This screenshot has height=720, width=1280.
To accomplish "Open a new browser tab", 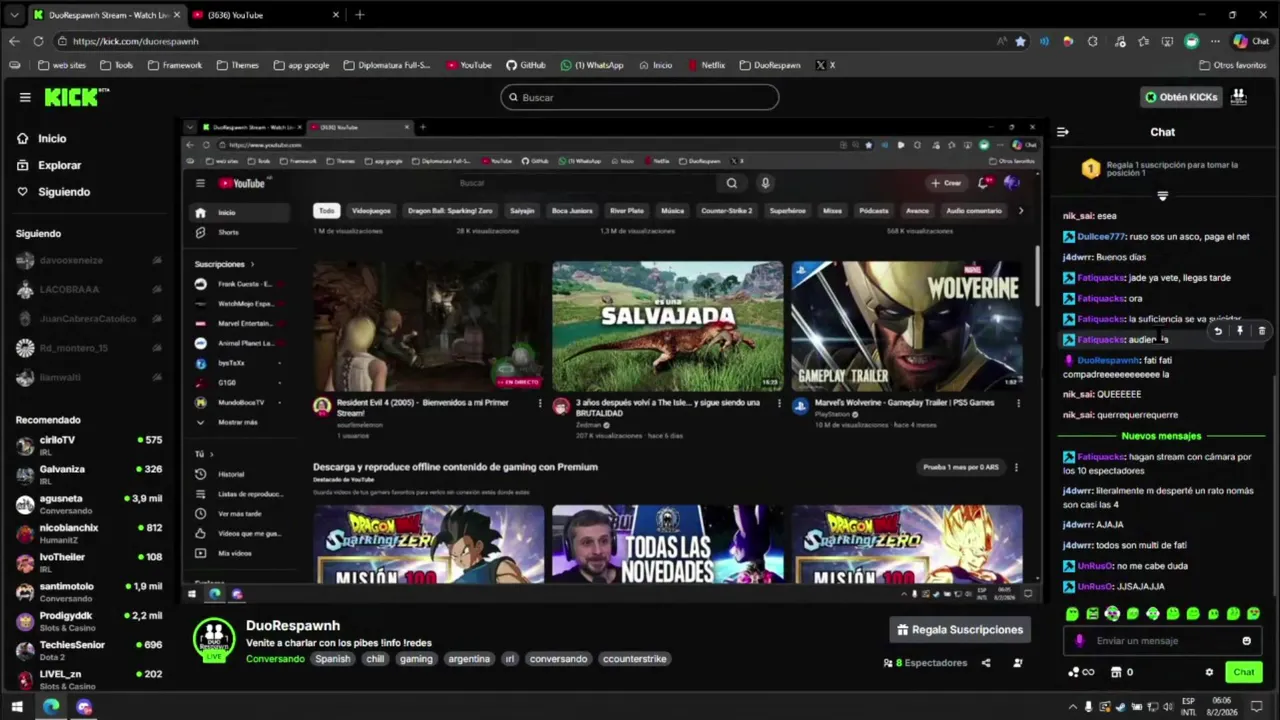I will (360, 15).
